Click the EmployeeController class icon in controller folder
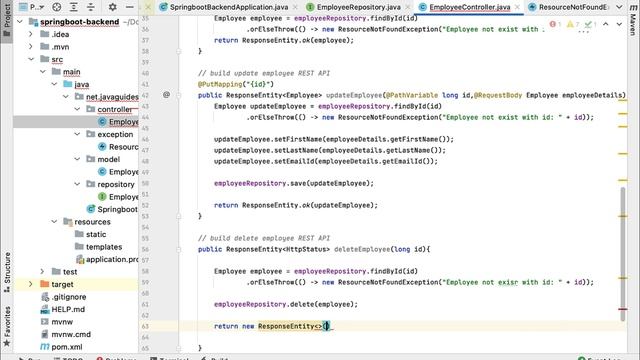 point(102,122)
